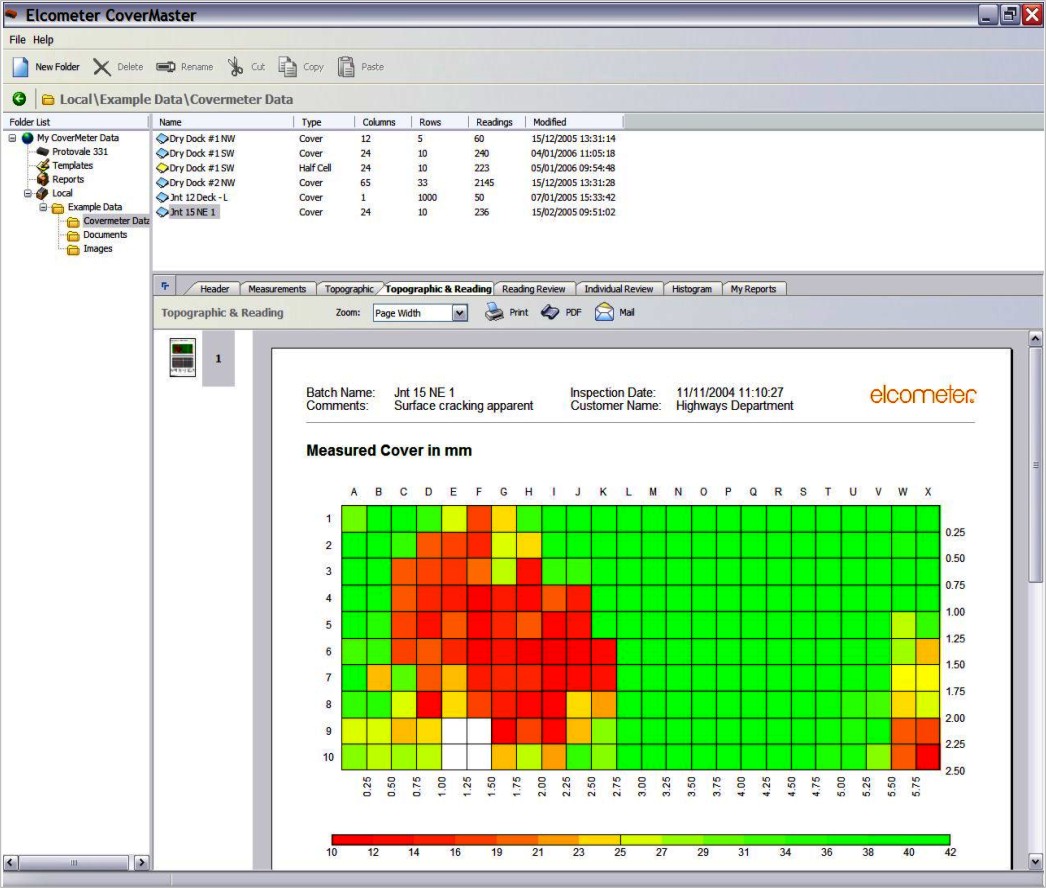Switch to the Header tab
Screen dimensions: 1046x888
pyautogui.click(x=214, y=289)
